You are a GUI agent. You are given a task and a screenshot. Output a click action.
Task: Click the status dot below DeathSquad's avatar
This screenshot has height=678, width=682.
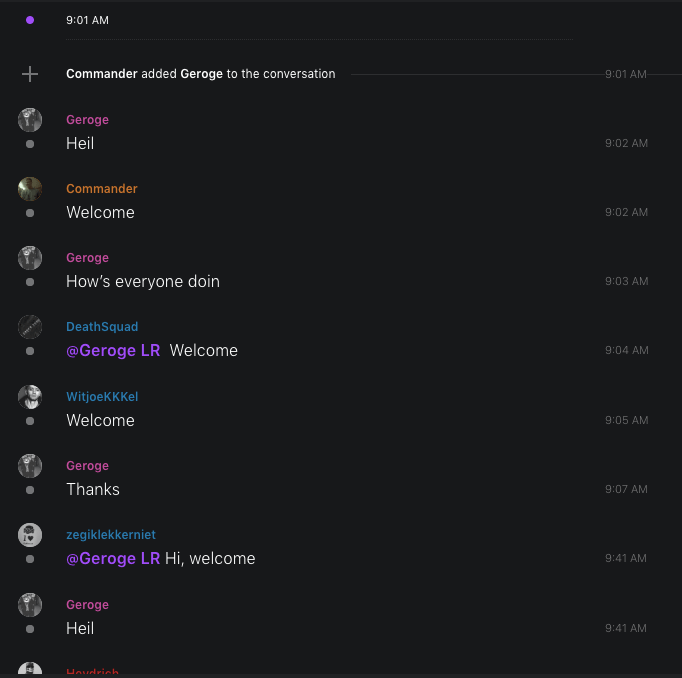tap(30, 352)
